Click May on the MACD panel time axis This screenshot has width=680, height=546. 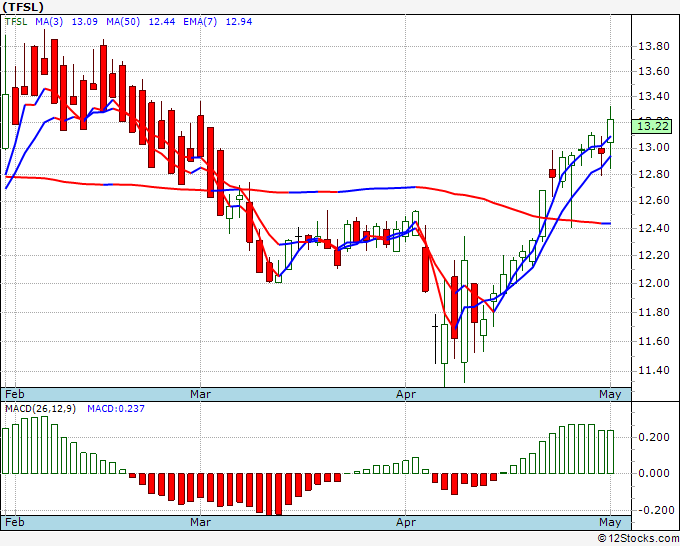pos(610,522)
